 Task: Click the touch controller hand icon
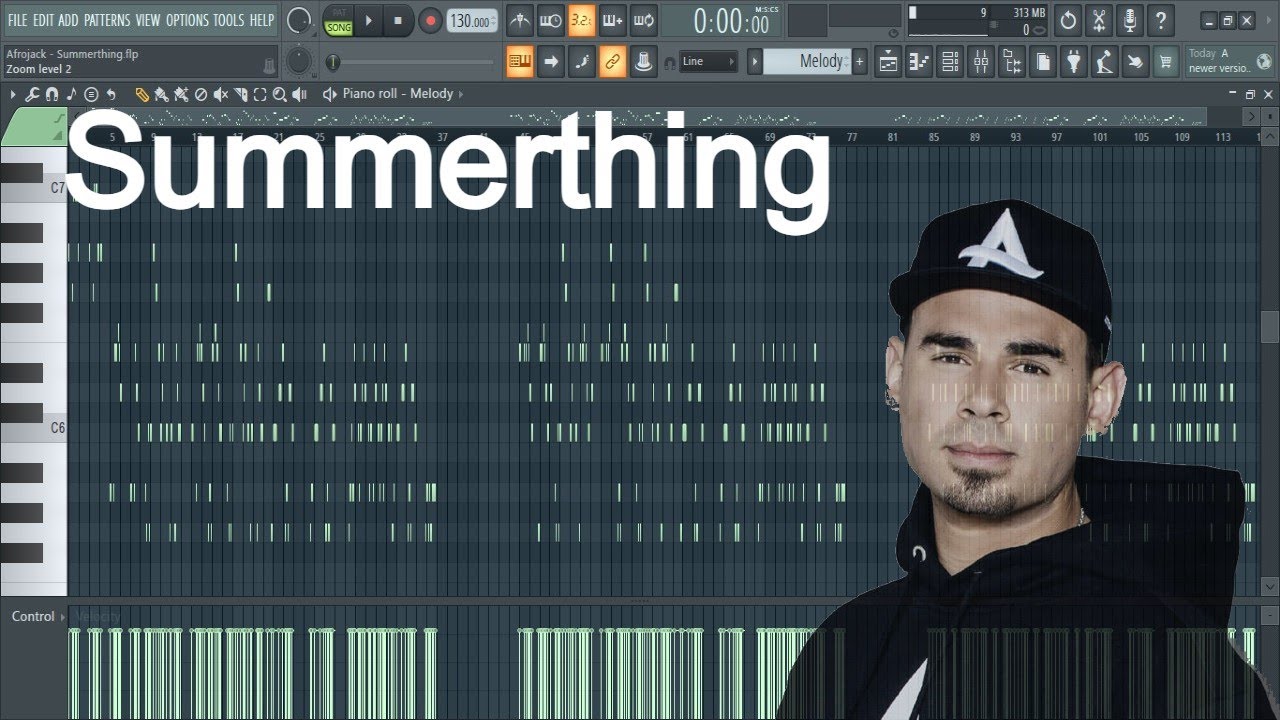click(1136, 61)
